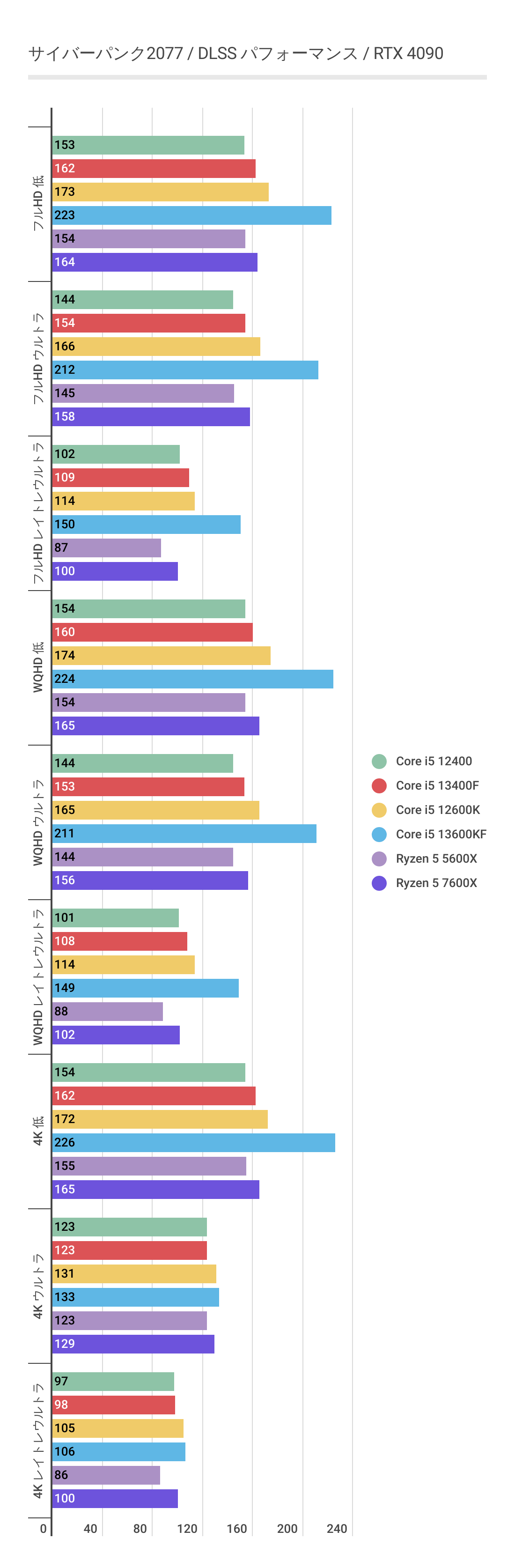Click the Core i5 12400 legend color dot
Image resolution: width=515 pixels, height=1568 pixels.
(379, 761)
